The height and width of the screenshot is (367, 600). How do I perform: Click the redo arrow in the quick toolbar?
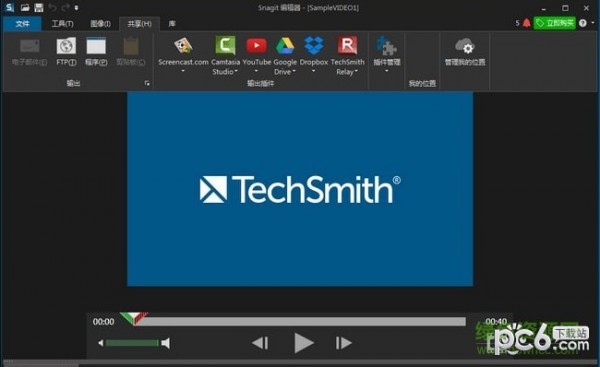click(x=65, y=7)
